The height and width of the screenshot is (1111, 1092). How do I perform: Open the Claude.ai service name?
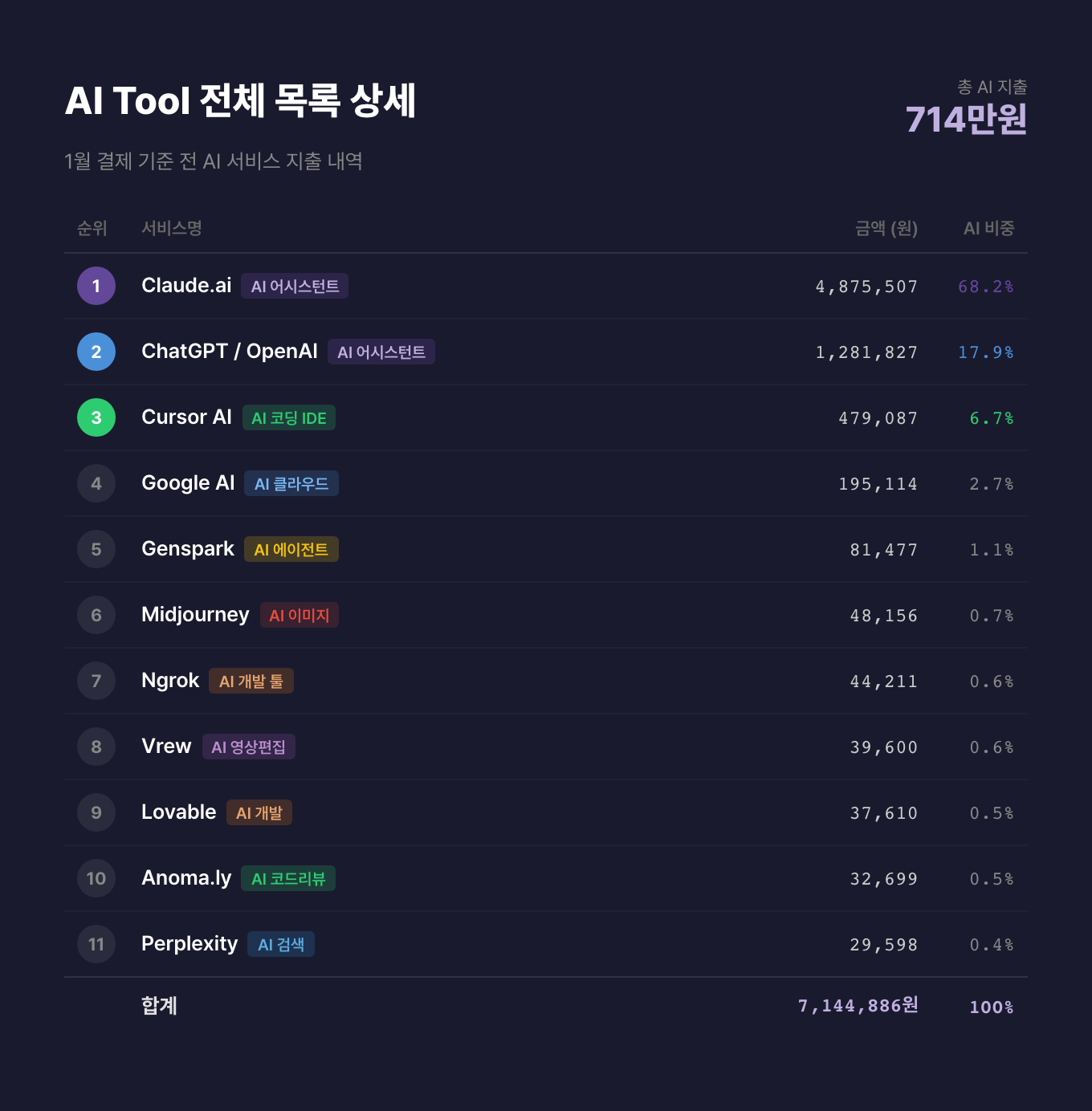coord(186,286)
